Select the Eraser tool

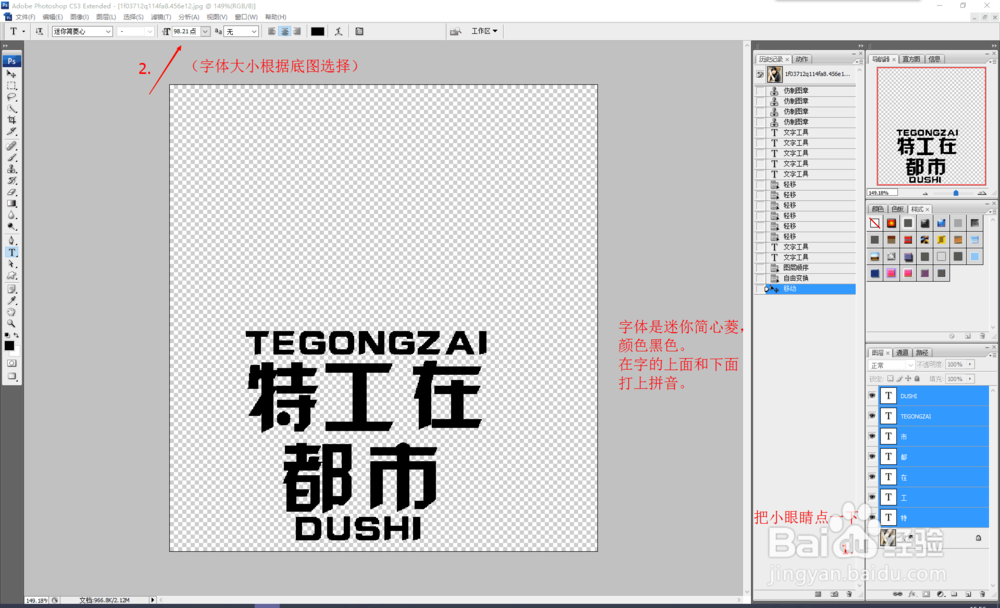point(11,192)
